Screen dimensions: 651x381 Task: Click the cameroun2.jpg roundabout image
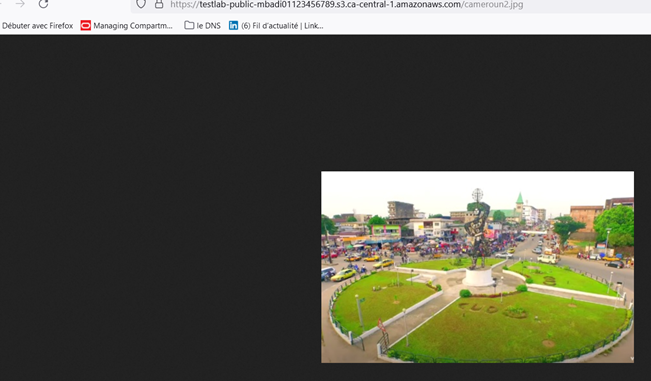(x=477, y=267)
